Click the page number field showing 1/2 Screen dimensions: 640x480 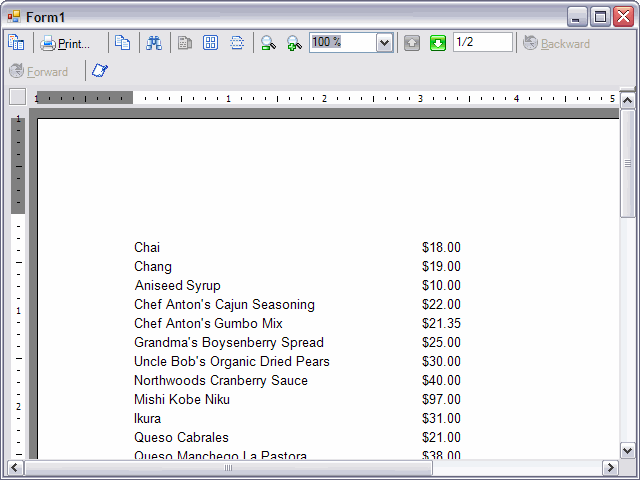tap(482, 42)
